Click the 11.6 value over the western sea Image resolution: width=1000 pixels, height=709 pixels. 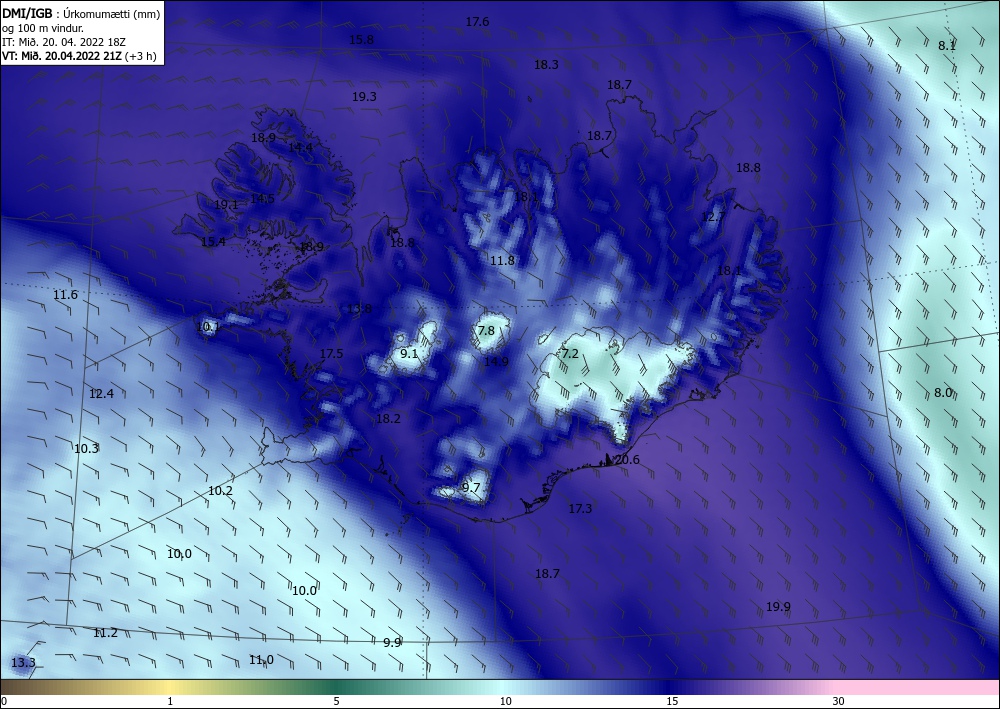(x=65, y=295)
